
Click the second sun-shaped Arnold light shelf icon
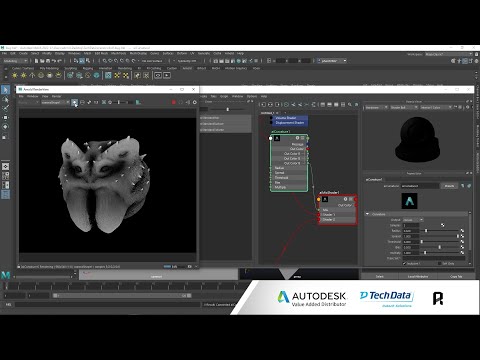pos(23,76)
